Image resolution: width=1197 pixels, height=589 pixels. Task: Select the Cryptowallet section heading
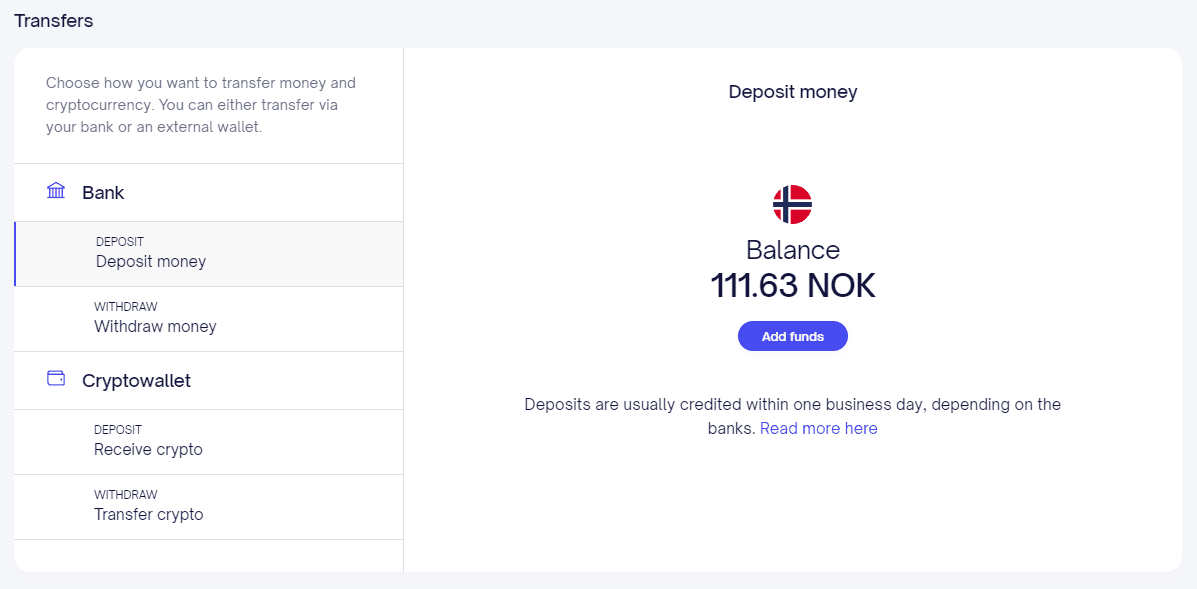click(136, 381)
